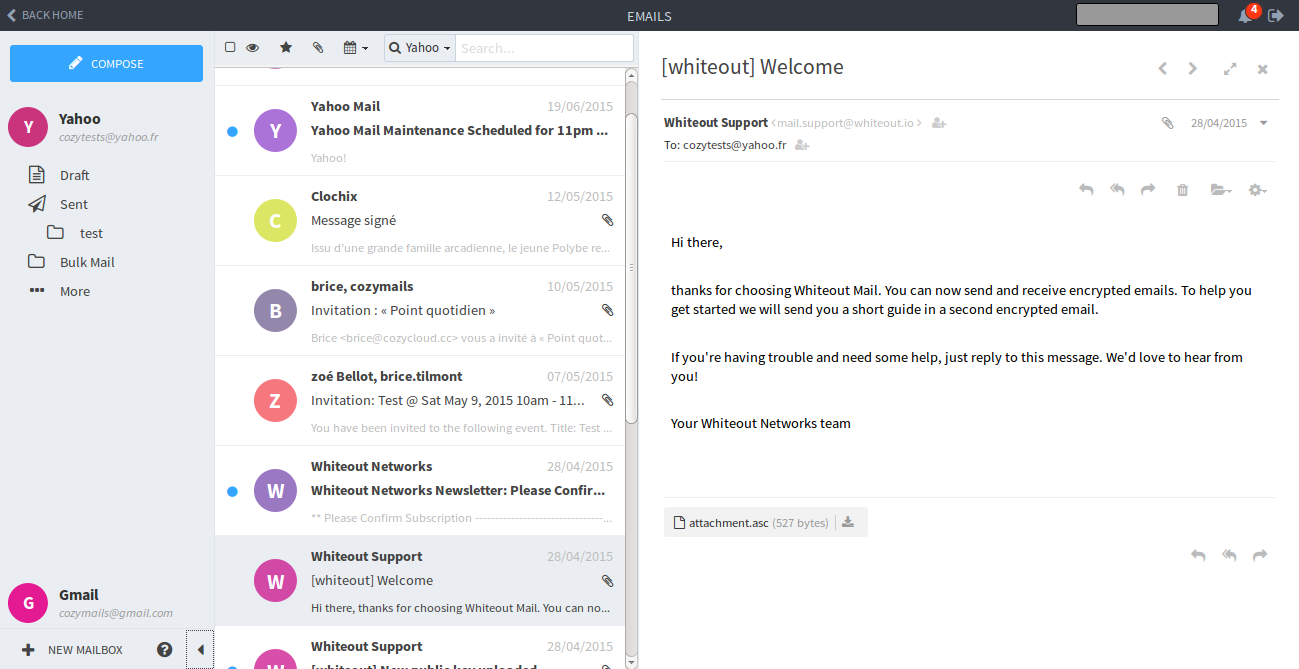
Task: Reply using the top reply arrow
Action: pyautogui.click(x=1086, y=189)
